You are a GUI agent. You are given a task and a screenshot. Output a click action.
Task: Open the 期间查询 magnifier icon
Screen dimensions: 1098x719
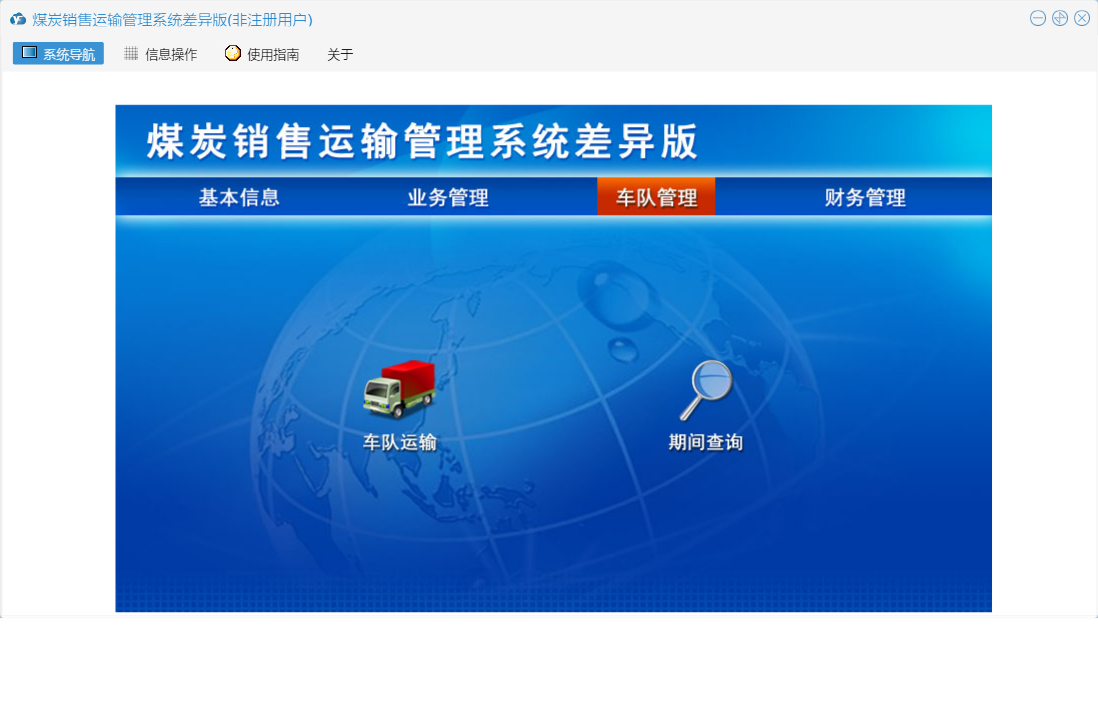706,390
